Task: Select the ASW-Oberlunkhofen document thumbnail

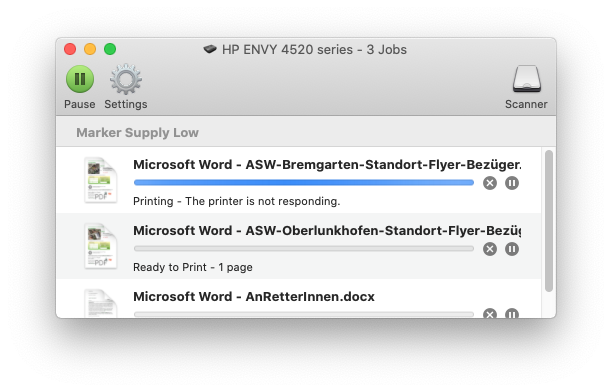Action: click(x=101, y=246)
